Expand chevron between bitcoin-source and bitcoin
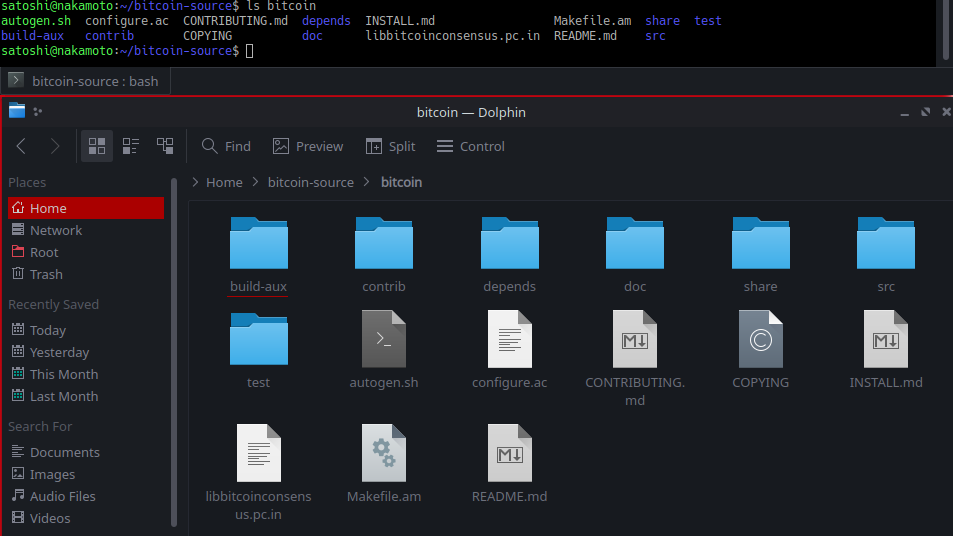This screenshot has width=953, height=536. [366, 182]
